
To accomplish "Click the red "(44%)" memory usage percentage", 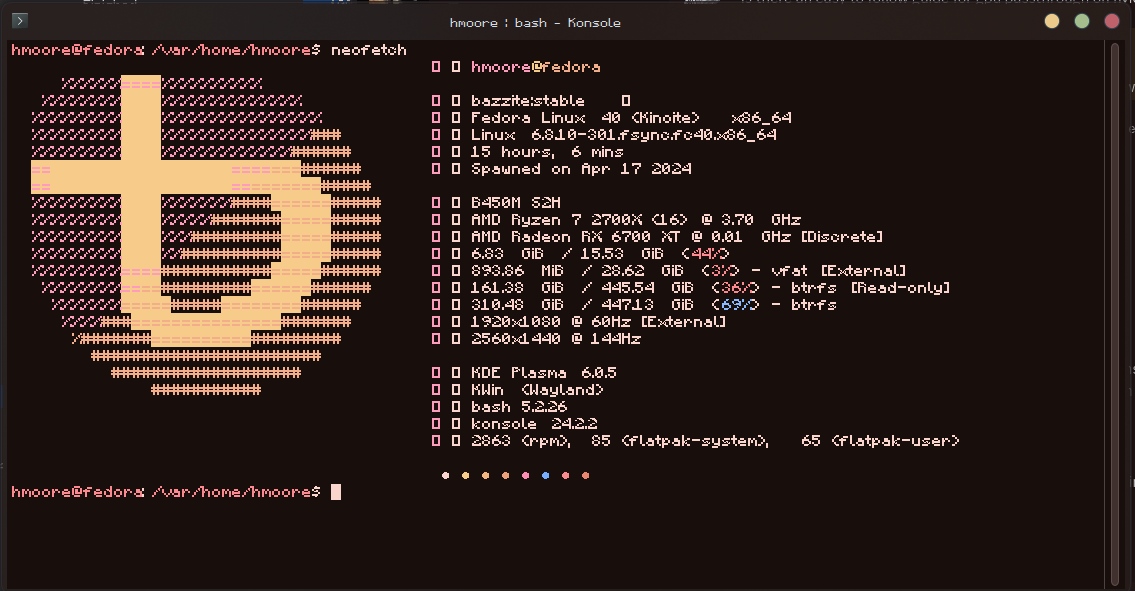I will 706,253.
